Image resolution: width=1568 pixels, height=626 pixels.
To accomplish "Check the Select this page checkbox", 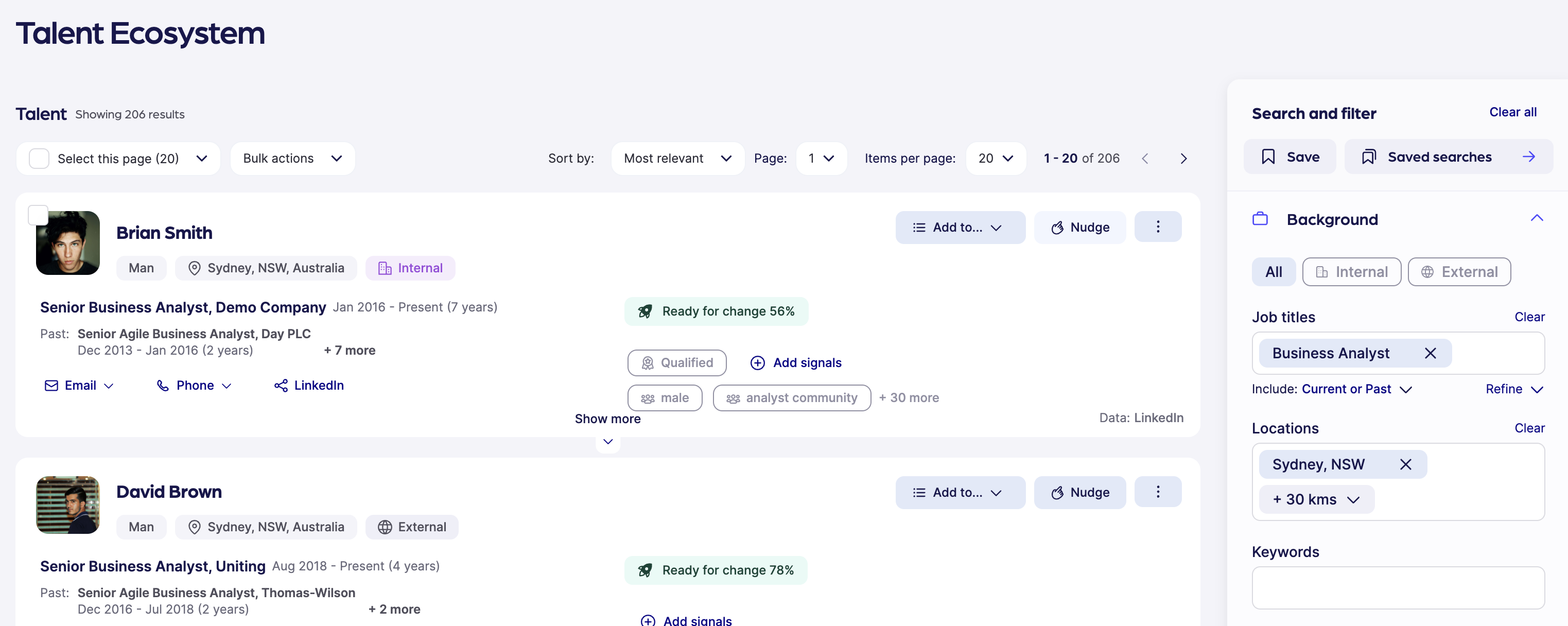I will click(40, 159).
